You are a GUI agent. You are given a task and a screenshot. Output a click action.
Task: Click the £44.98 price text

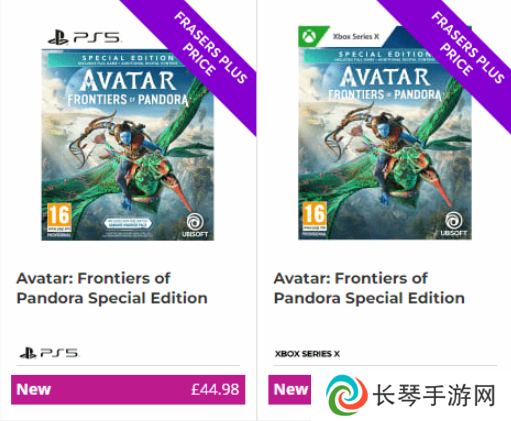(x=215, y=389)
